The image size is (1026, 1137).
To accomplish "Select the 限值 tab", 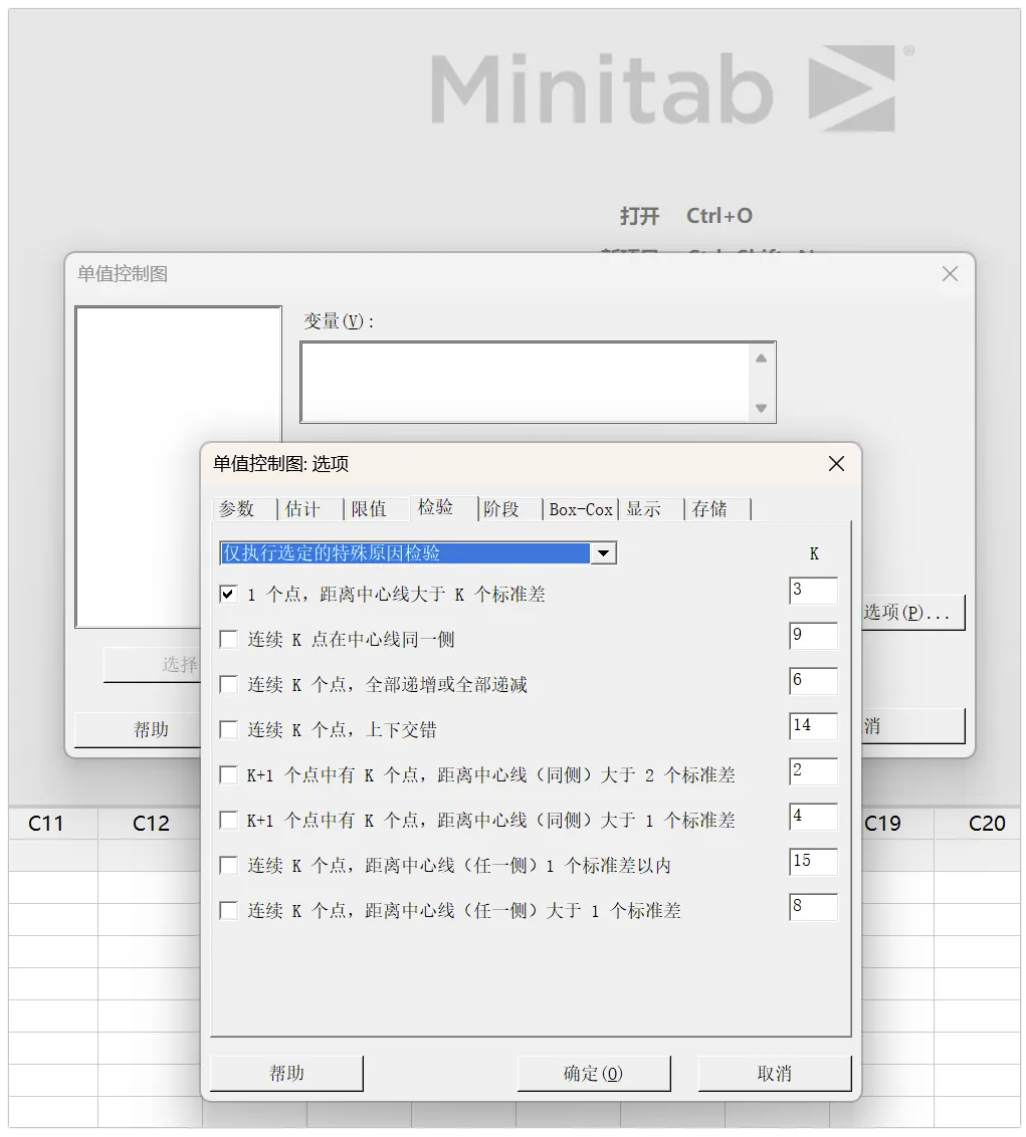I will tap(369, 509).
